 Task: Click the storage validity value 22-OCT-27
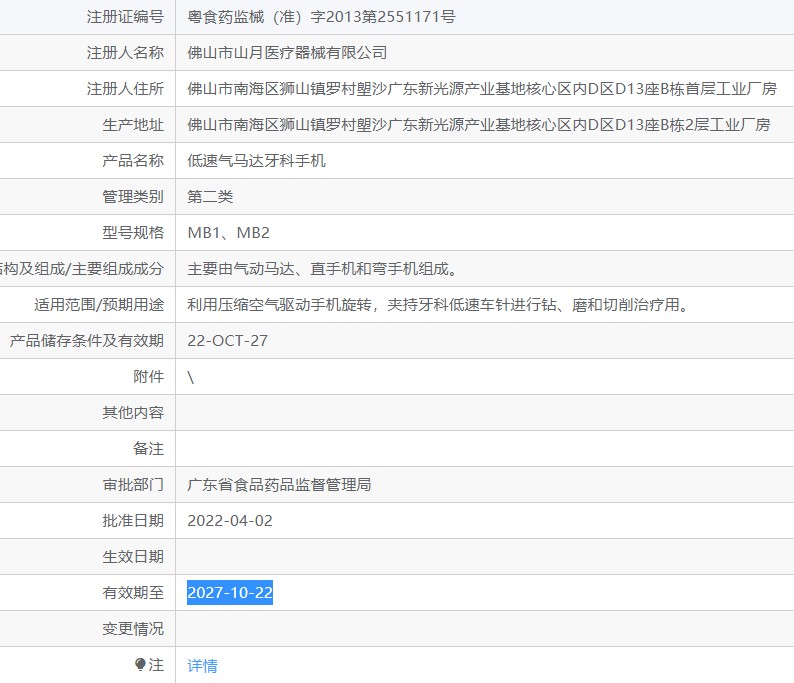click(x=227, y=341)
